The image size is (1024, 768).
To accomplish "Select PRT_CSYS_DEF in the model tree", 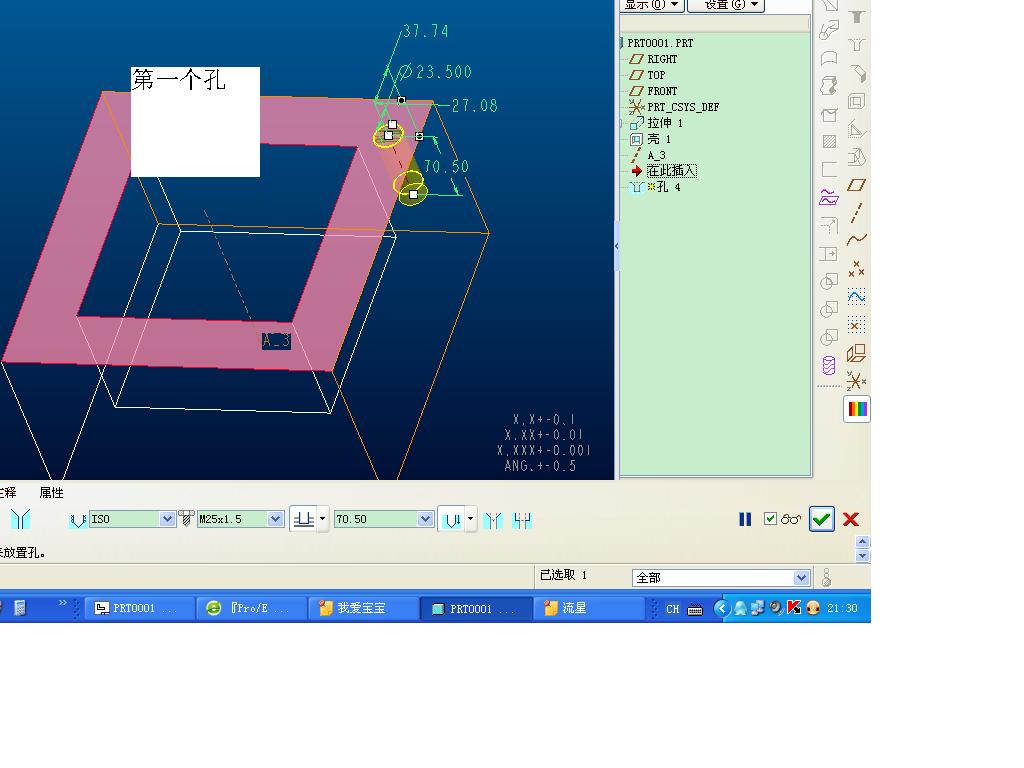I will pos(682,107).
